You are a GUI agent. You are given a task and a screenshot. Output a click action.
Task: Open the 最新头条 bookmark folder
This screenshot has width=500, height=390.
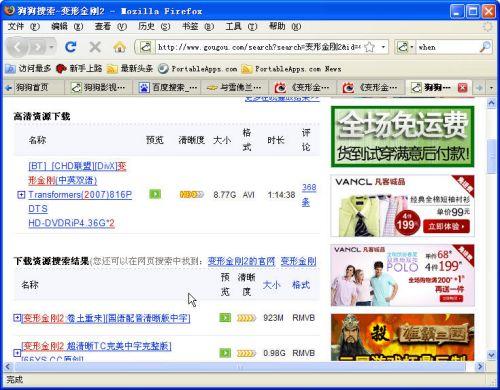pos(130,69)
